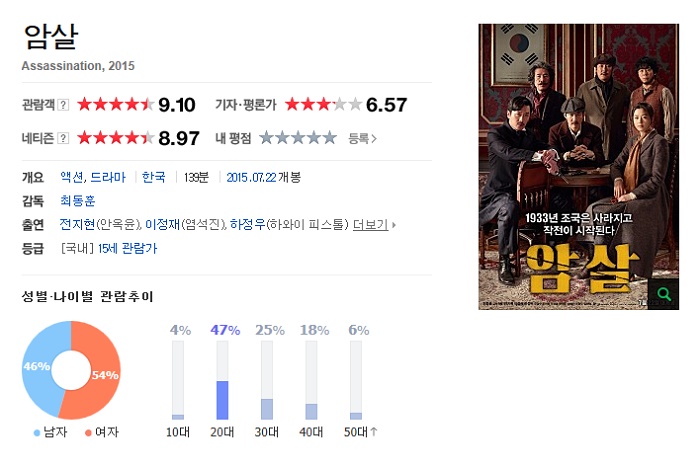Click the 2015.07.22 release date link
The image size is (700, 468).
click(x=251, y=178)
